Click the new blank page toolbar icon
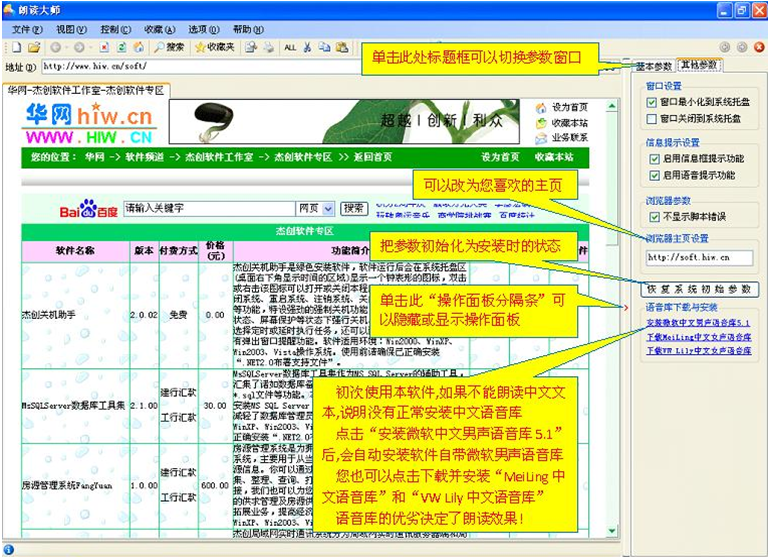The image size is (770, 557). (19, 47)
